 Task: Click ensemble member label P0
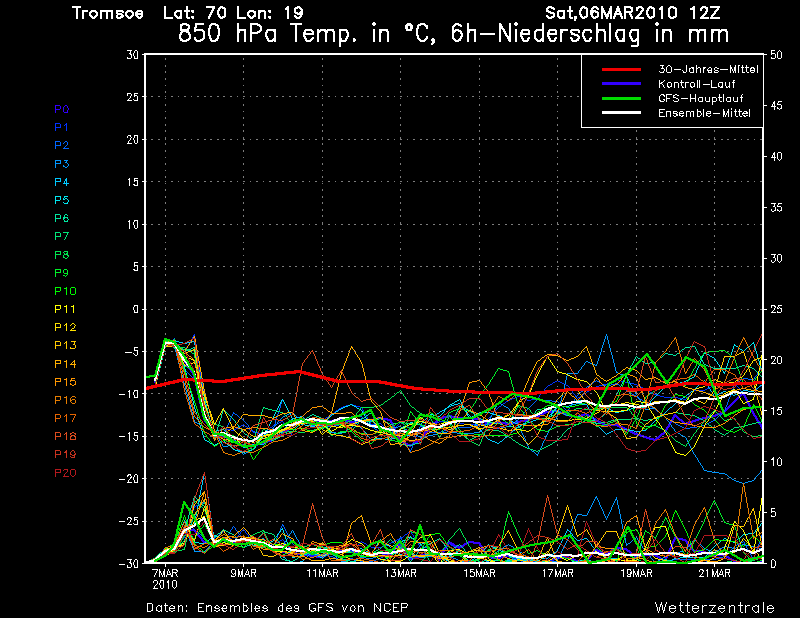pos(61,109)
